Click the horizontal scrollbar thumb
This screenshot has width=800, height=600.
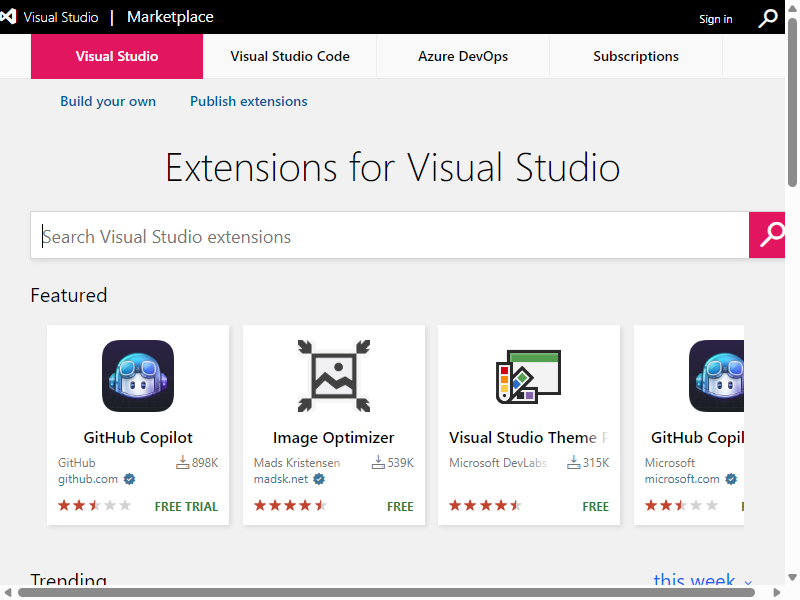coord(386,592)
